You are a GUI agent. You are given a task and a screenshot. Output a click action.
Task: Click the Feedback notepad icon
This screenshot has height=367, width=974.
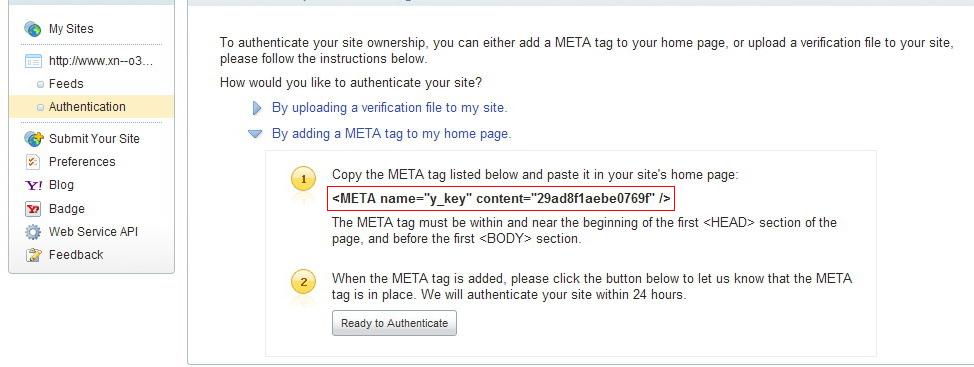33,255
